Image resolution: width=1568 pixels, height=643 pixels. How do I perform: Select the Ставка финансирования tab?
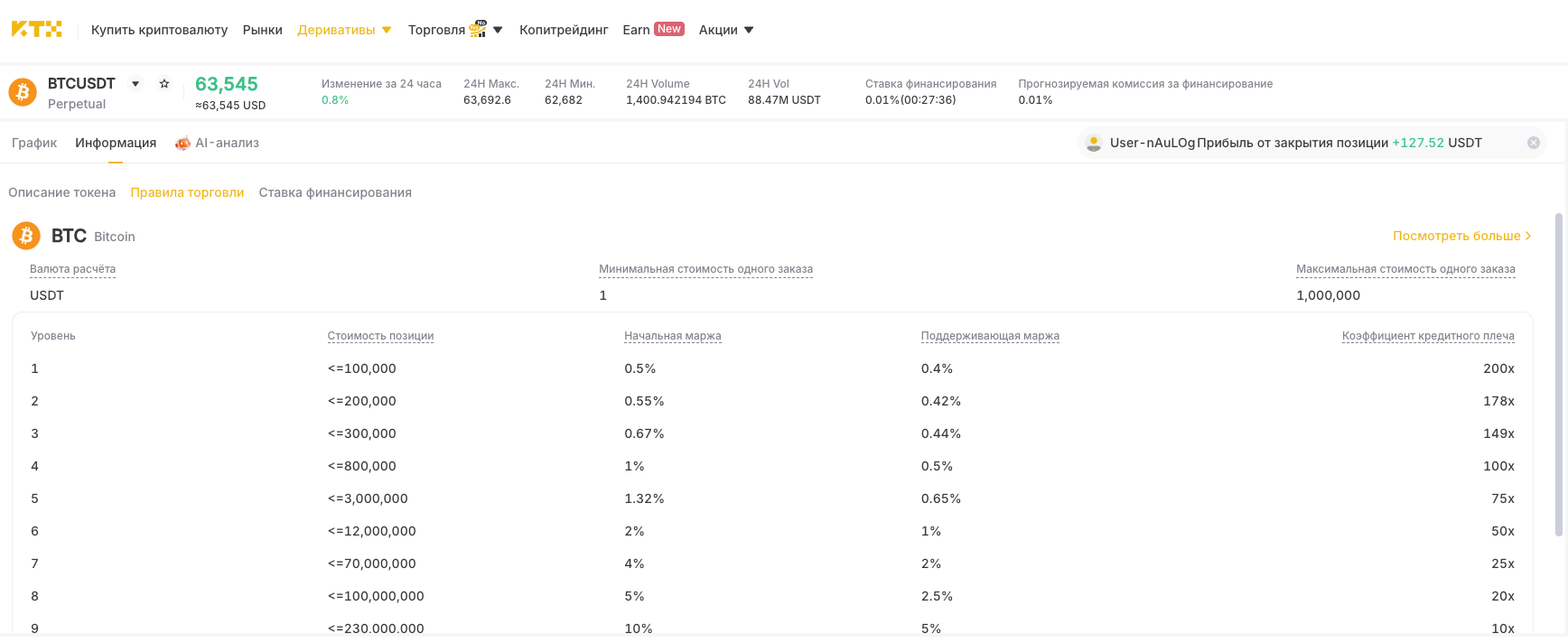coord(335,192)
